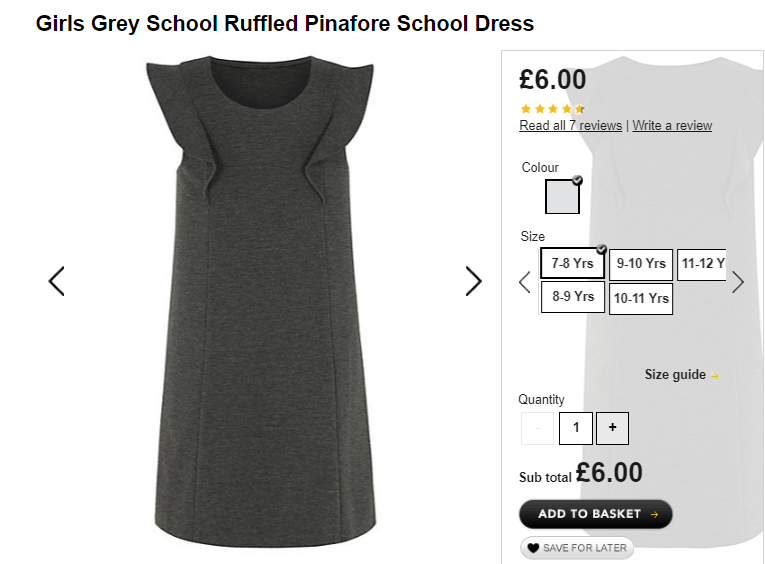Screen dimensions: 765x564
Task: Click the heart icon on Save for Later
Action: [x=533, y=548]
